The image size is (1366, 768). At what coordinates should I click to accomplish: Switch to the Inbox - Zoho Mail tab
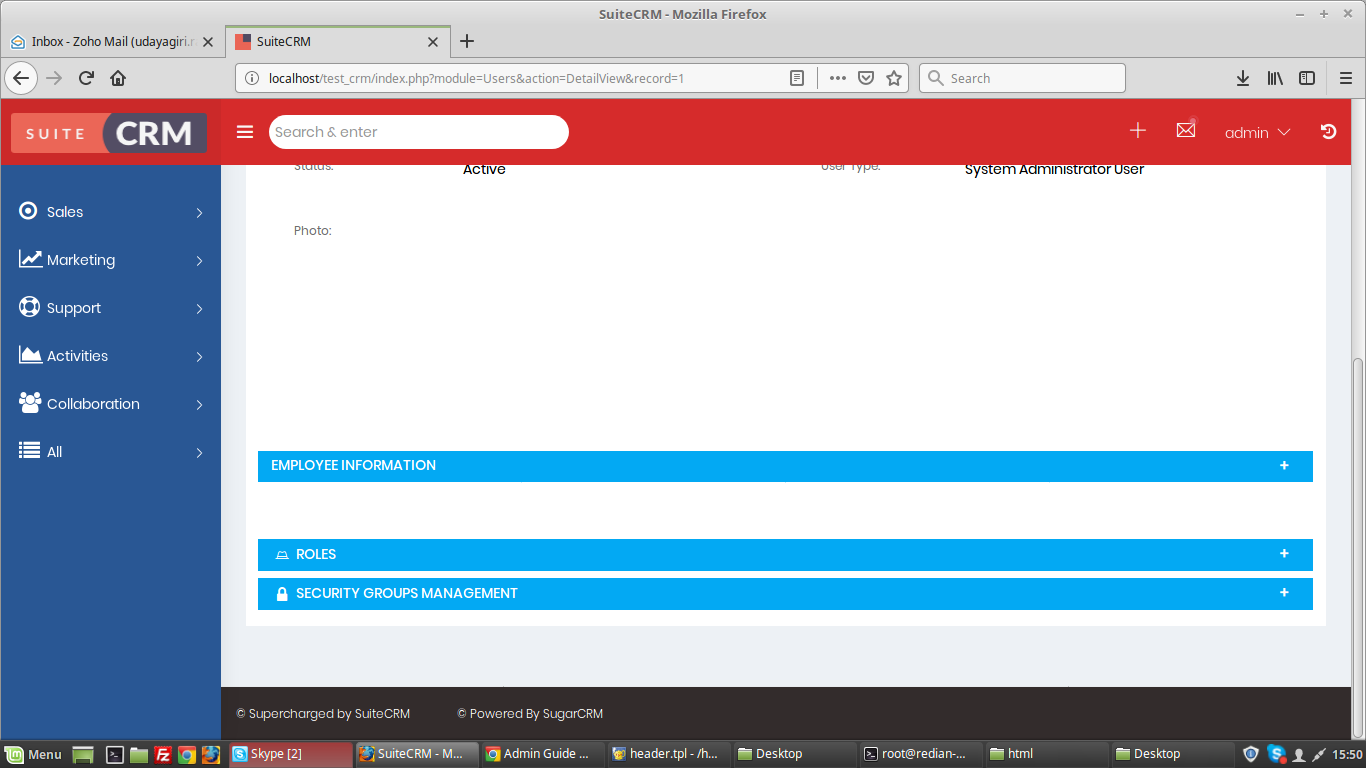click(112, 42)
